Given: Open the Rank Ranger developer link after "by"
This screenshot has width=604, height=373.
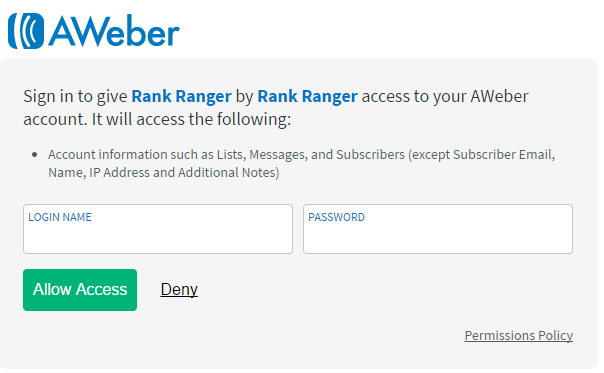Looking at the screenshot, I should click(x=307, y=96).
